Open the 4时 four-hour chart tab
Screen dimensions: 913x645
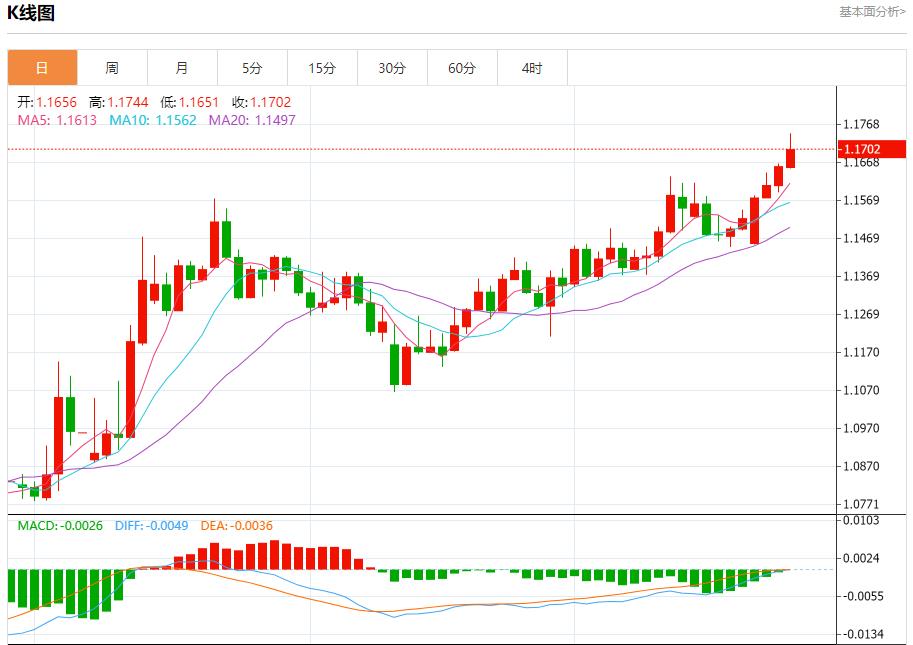coord(532,68)
